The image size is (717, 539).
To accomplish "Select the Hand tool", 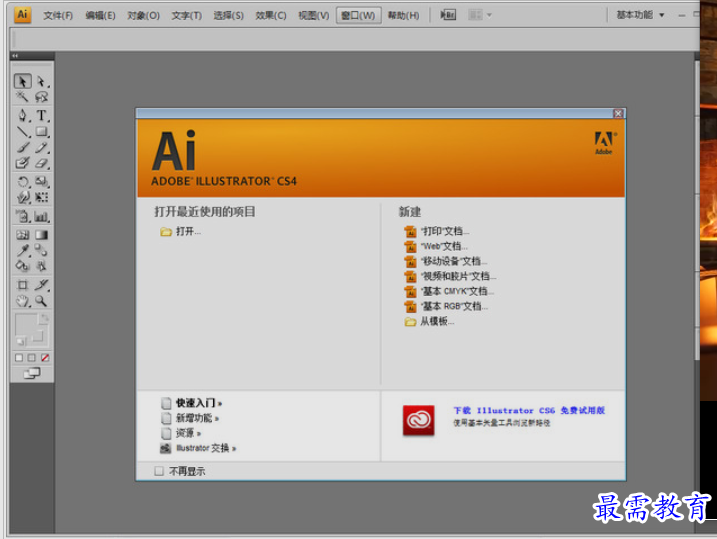I will (22, 301).
